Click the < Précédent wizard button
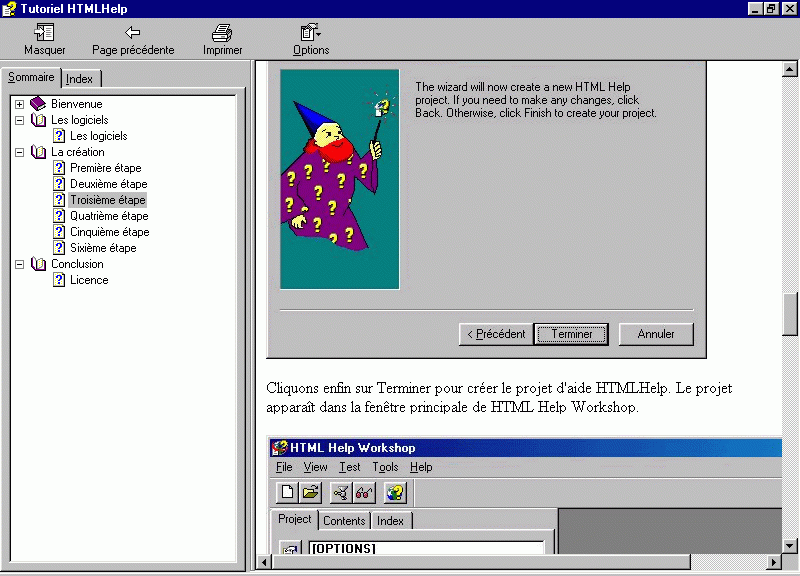Image resolution: width=800 pixels, height=576 pixels. (x=496, y=334)
